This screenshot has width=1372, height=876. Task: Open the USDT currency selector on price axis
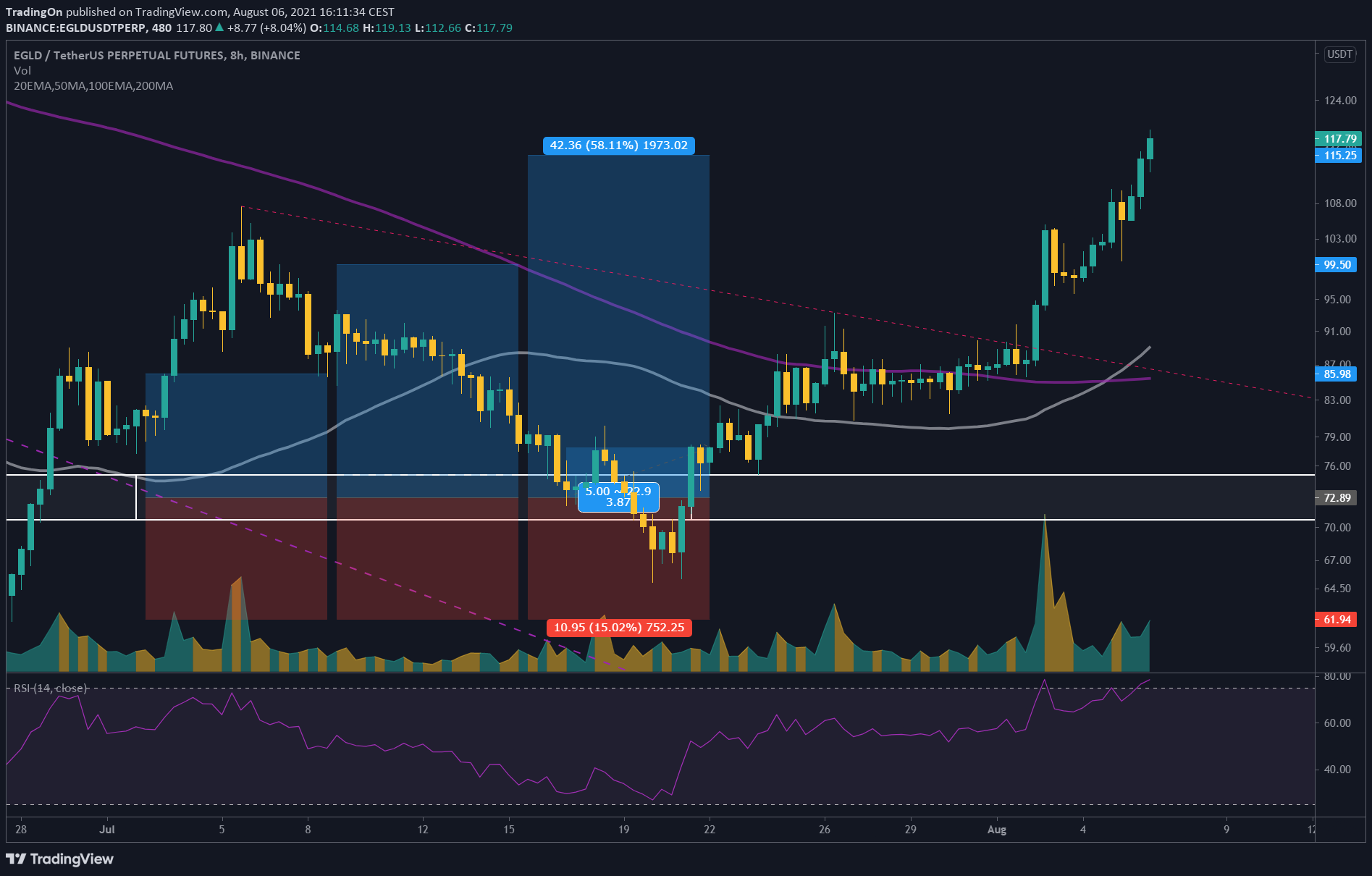pos(1339,54)
